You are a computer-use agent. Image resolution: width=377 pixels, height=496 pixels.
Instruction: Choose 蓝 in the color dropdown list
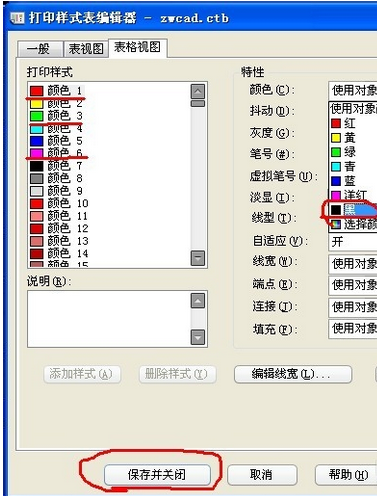[353, 181]
